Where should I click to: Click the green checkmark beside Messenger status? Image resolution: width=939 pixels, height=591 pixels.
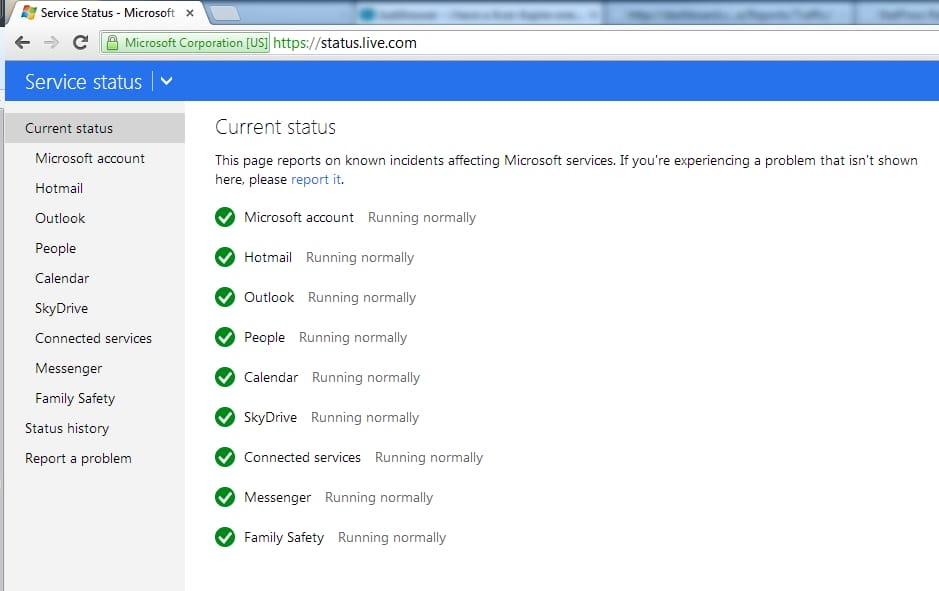[225, 497]
